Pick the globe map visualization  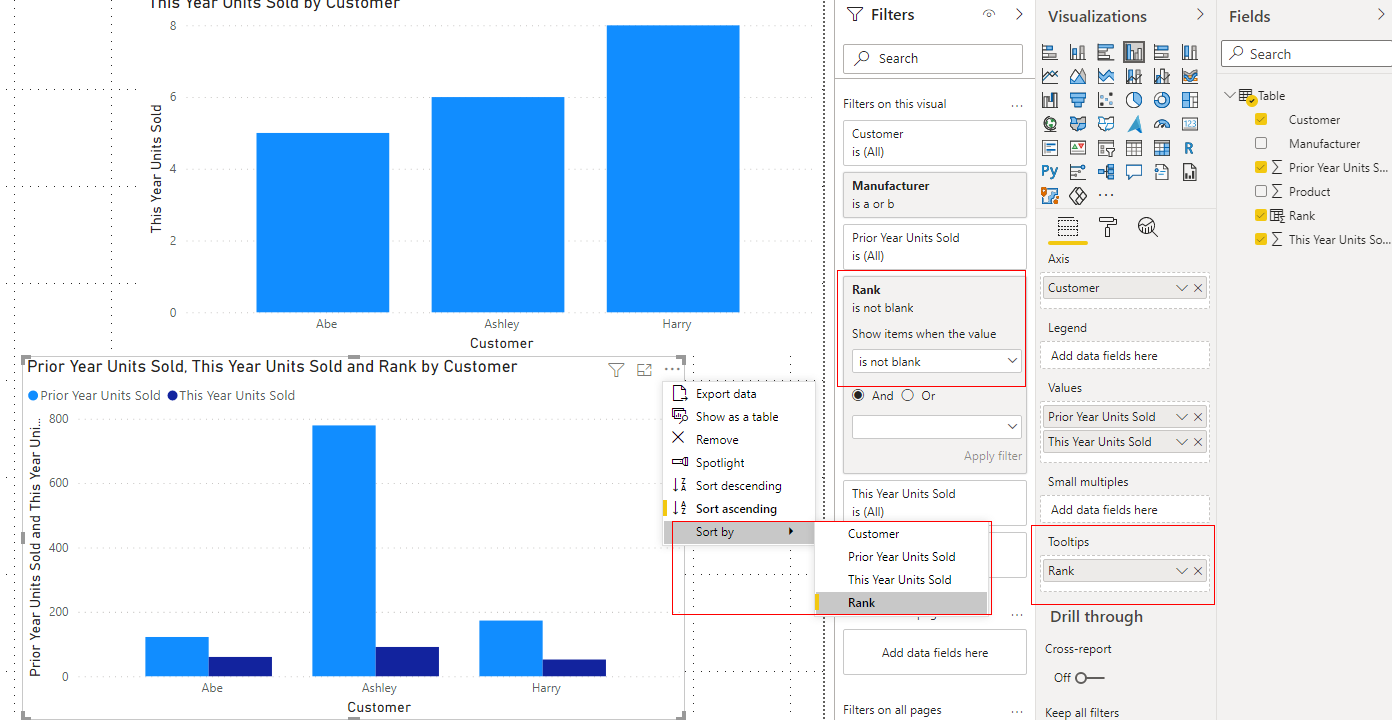click(x=1049, y=124)
